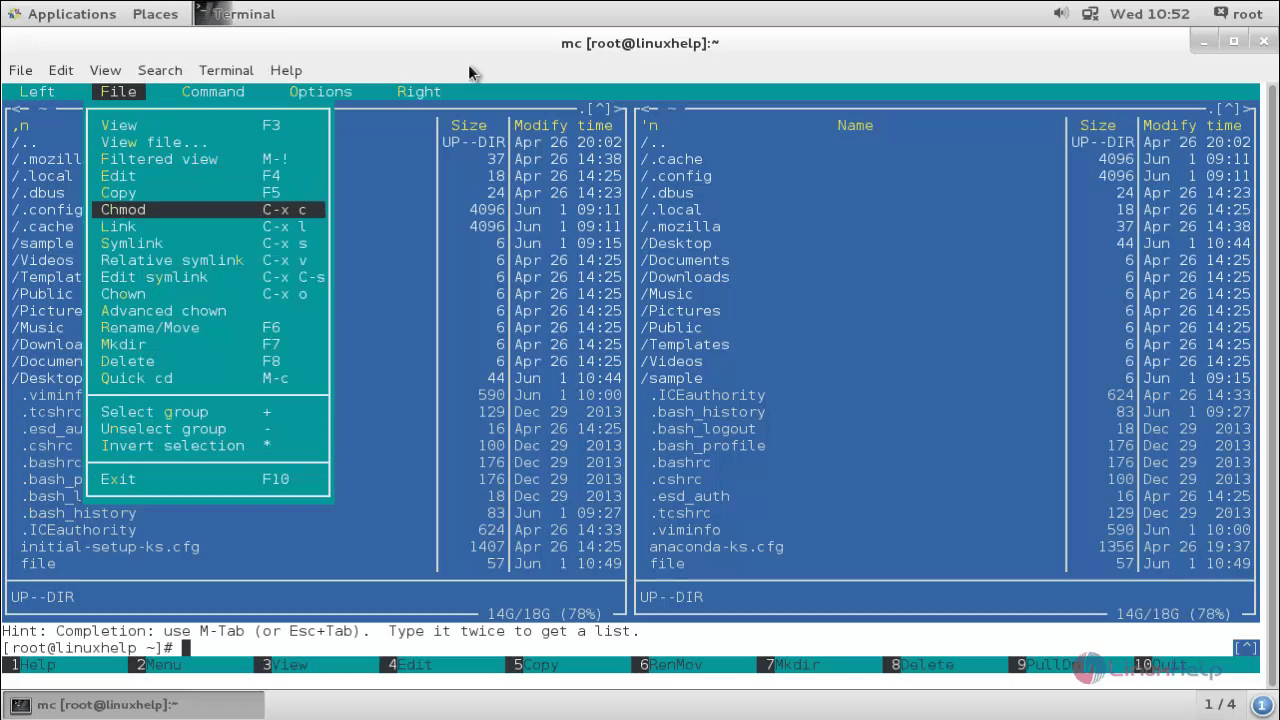Open Applications in the top panel
Screen dimensions: 1280x720
pos(72,14)
